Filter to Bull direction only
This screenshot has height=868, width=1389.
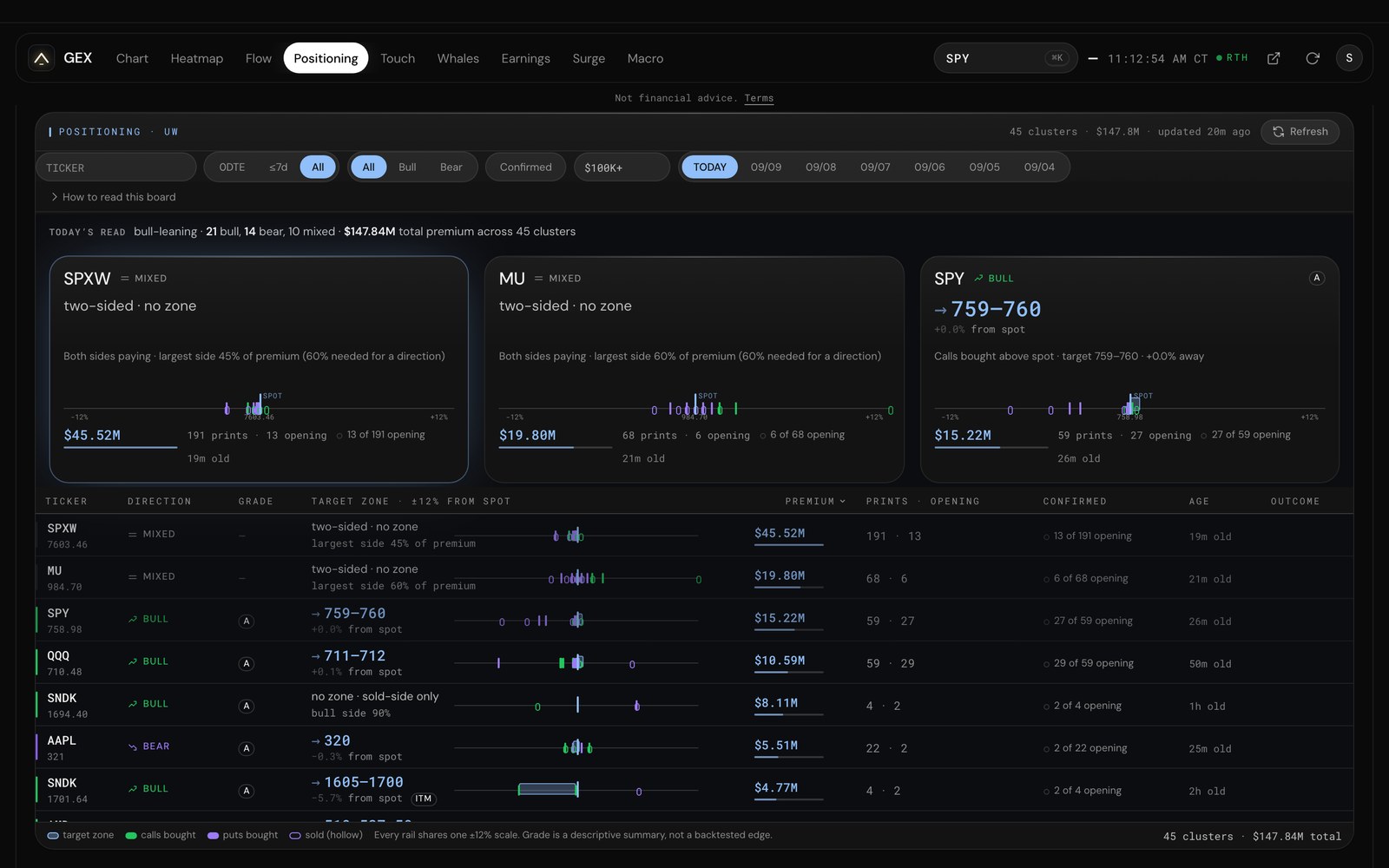coord(407,167)
